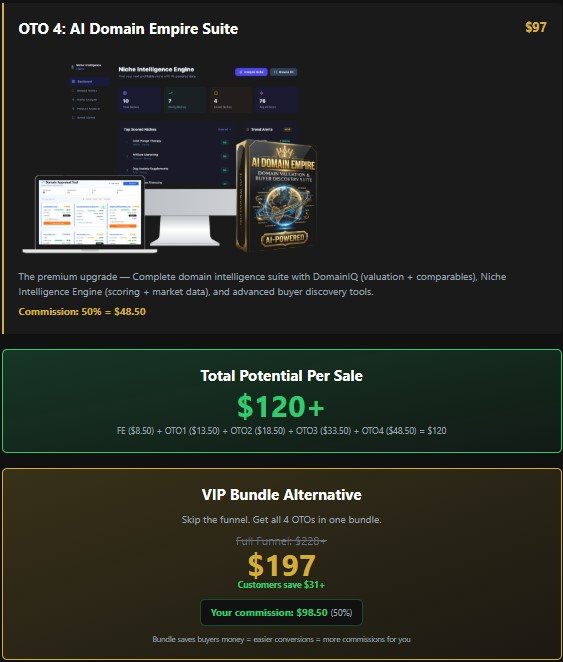563x662 pixels.
Task: Click the AI Domain Empire product box image
Action: point(276,197)
